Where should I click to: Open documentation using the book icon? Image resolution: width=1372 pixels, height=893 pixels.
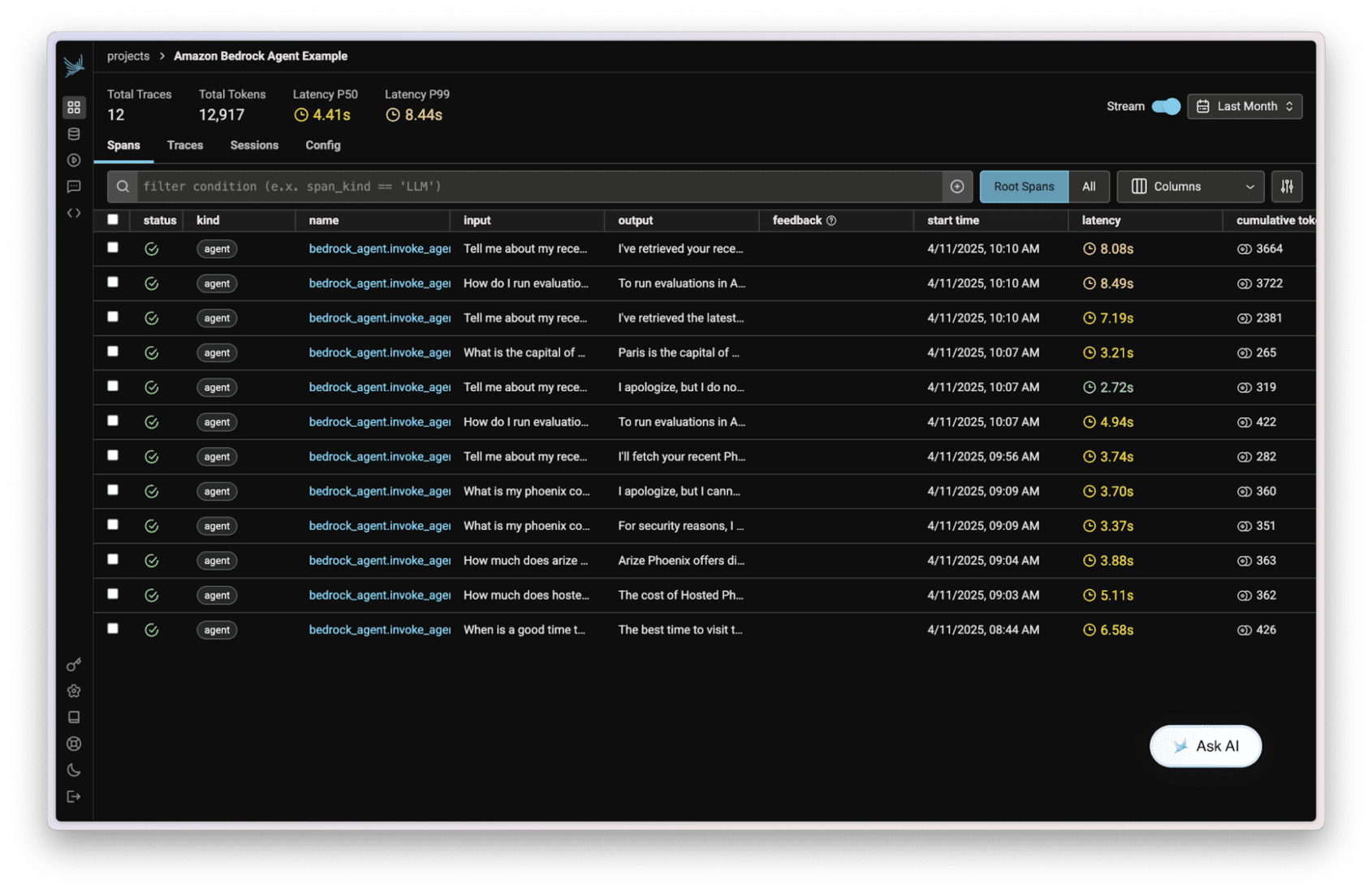pos(74,717)
